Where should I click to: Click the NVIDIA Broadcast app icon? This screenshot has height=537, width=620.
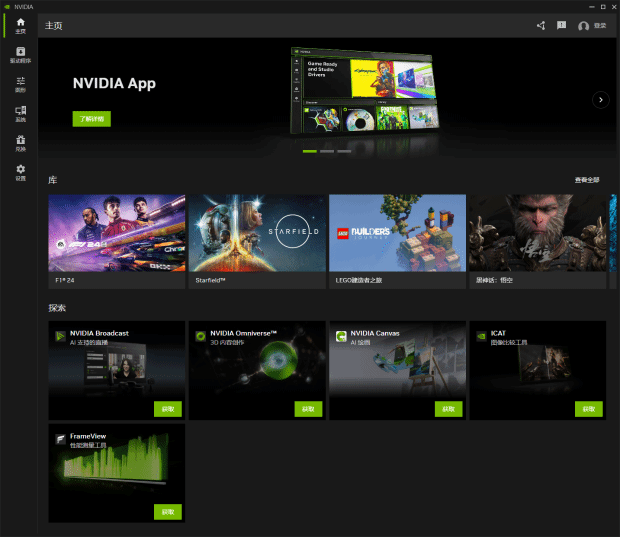[x=60, y=337]
